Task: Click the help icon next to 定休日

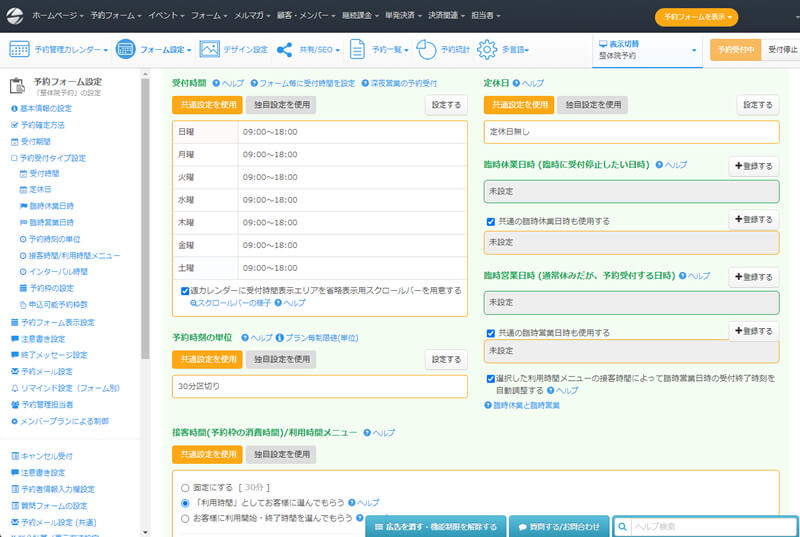Action: click(516, 84)
